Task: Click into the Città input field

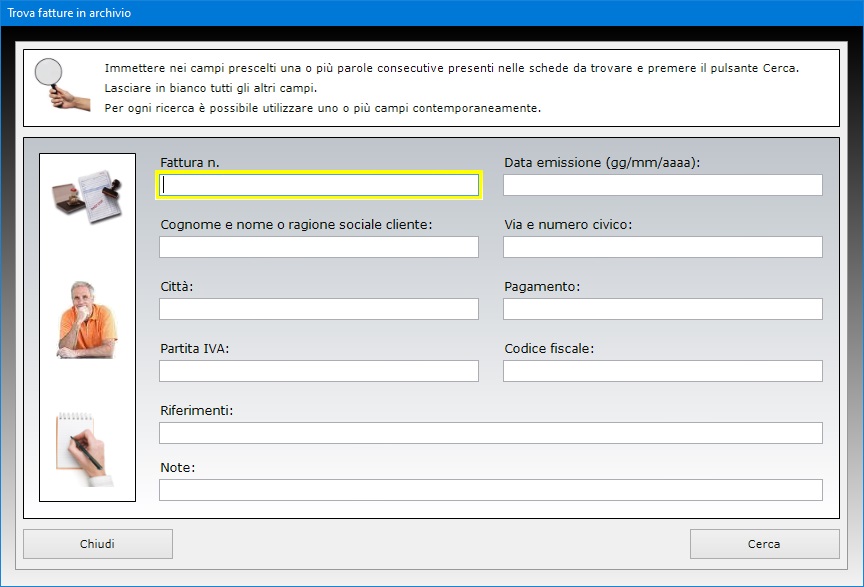Action: pyautogui.click(x=319, y=309)
